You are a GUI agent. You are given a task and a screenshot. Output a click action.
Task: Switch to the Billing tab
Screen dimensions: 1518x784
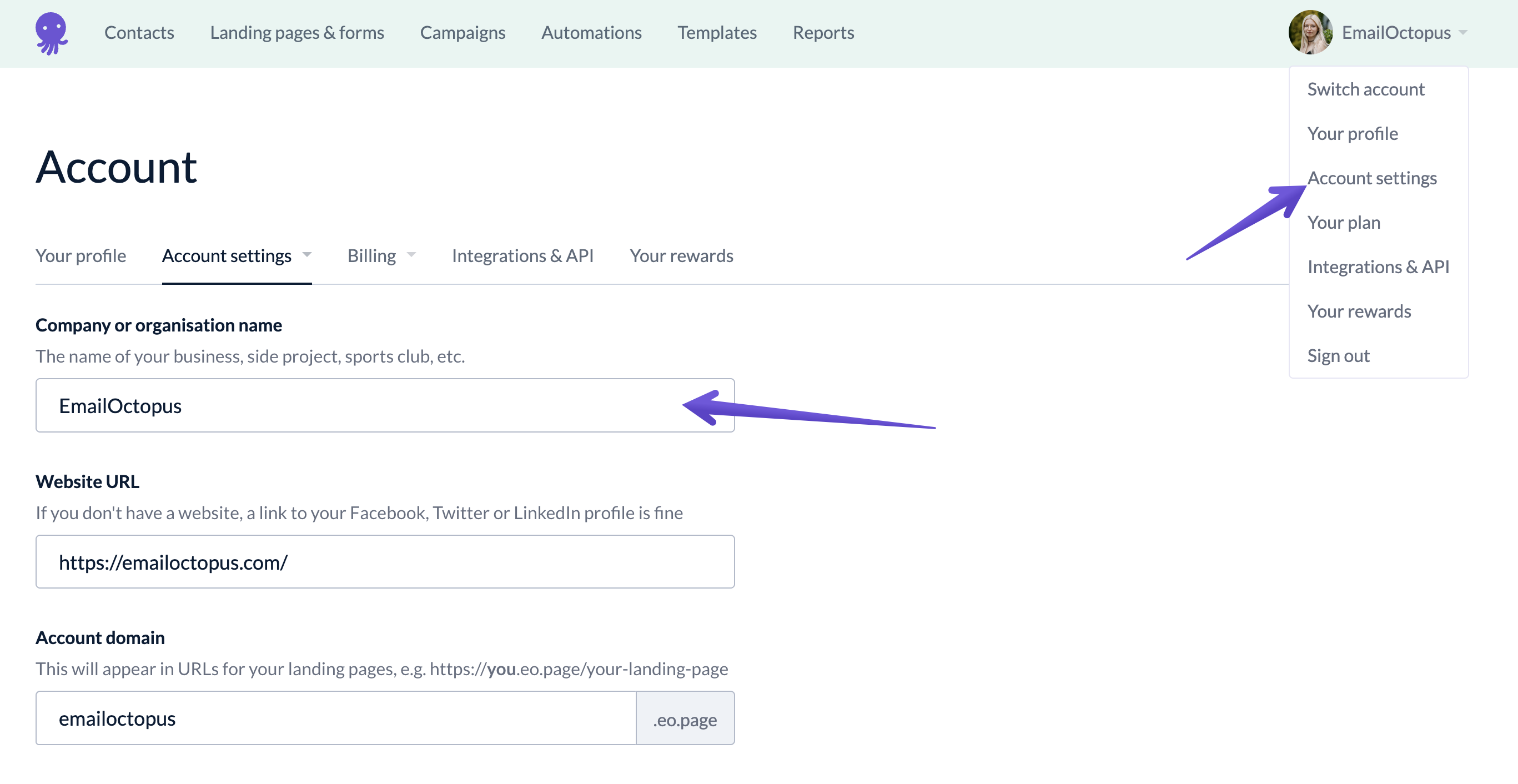click(371, 255)
